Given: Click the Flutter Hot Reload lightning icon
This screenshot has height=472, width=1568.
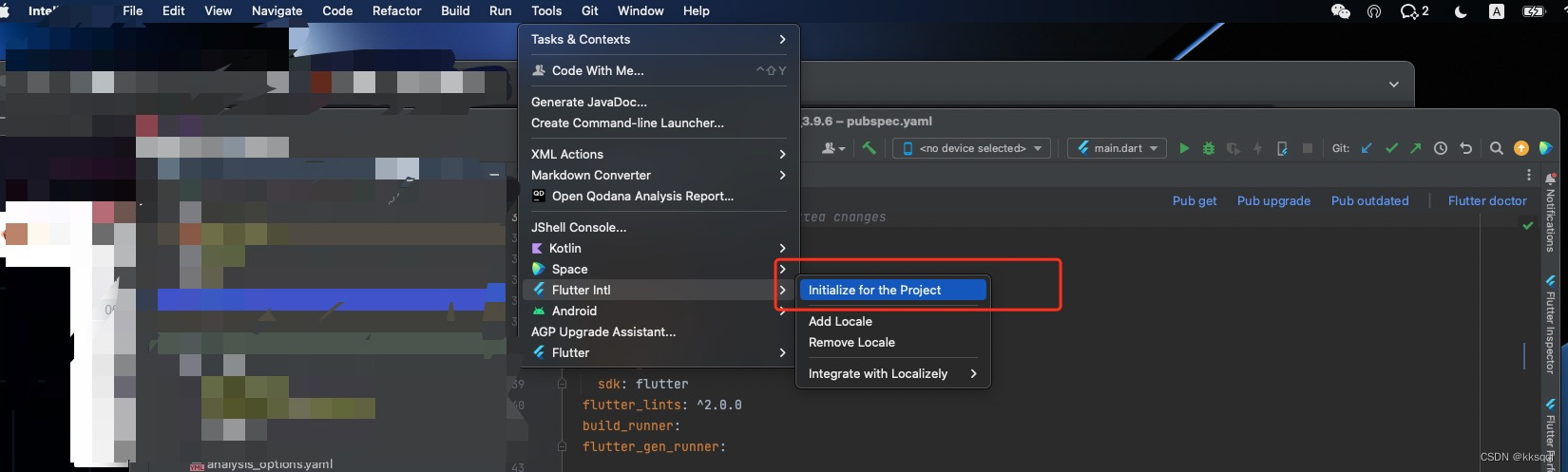Looking at the screenshot, I should point(1257,148).
